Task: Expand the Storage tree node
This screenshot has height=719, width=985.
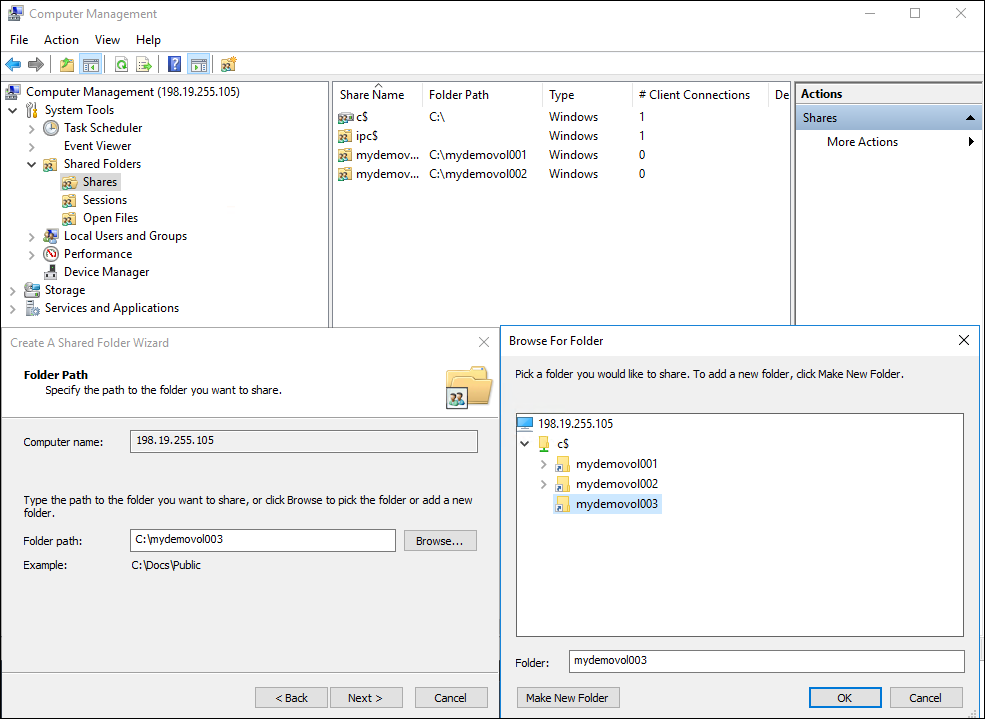Action: pos(12,290)
